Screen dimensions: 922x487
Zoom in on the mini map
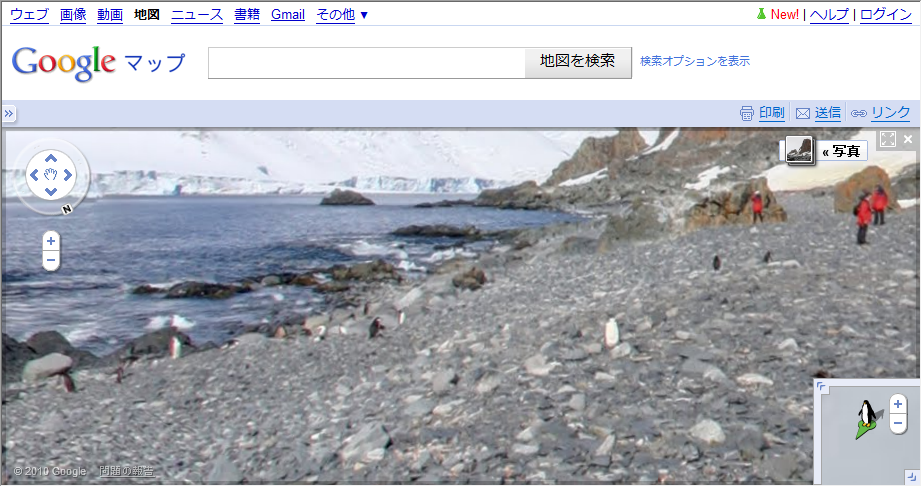(898, 404)
